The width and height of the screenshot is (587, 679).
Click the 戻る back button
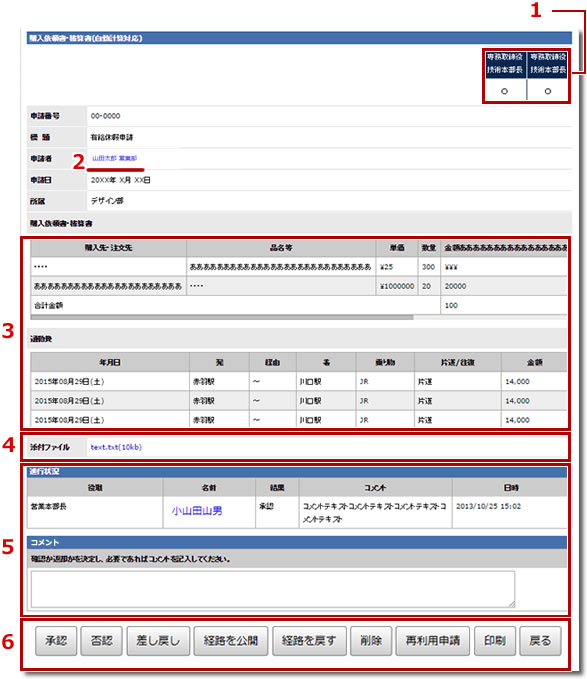(x=540, y=640)
